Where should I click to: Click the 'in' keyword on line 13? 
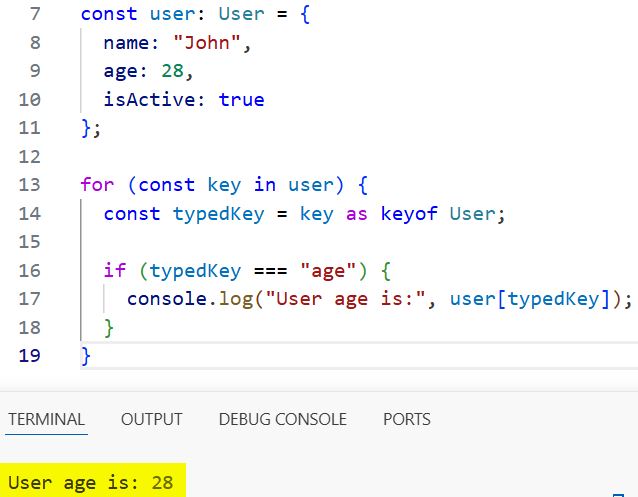[265, 185]
